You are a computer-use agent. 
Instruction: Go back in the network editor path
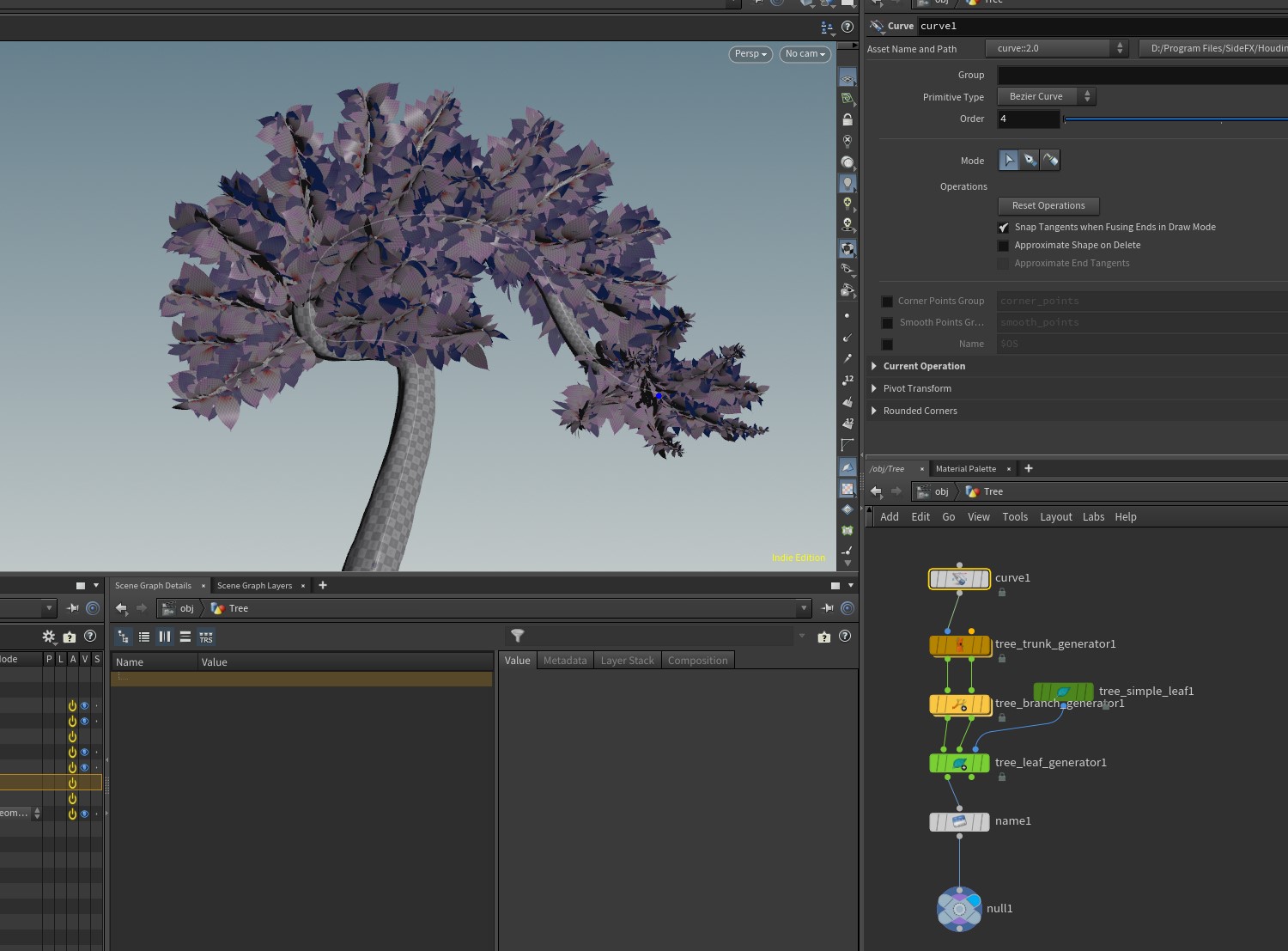pos(876,491)
